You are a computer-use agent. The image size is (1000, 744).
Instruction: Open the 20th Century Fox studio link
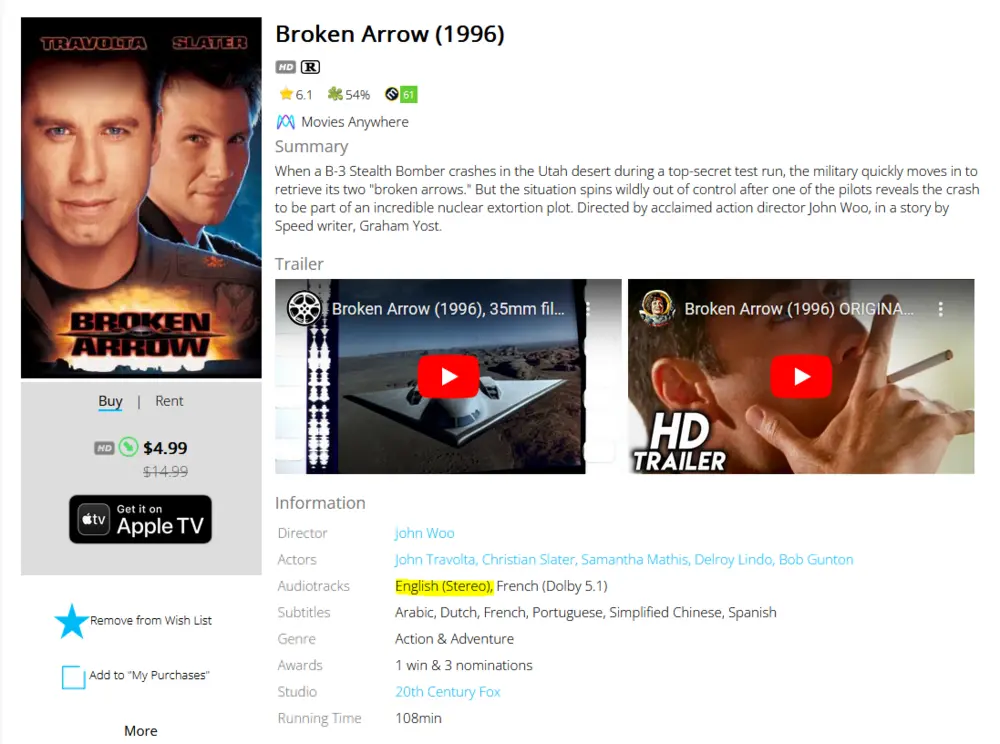(447, 692)
